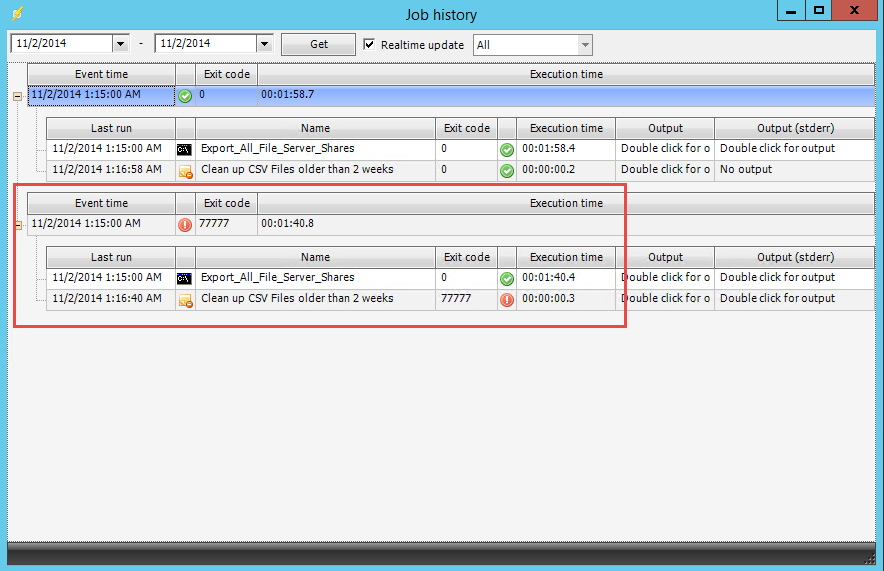Click cleanup folder icon in 1:16:40 AM row
The height and width of the screenshot is (571, 884).
pyautogui.click(x=185, y=300)
